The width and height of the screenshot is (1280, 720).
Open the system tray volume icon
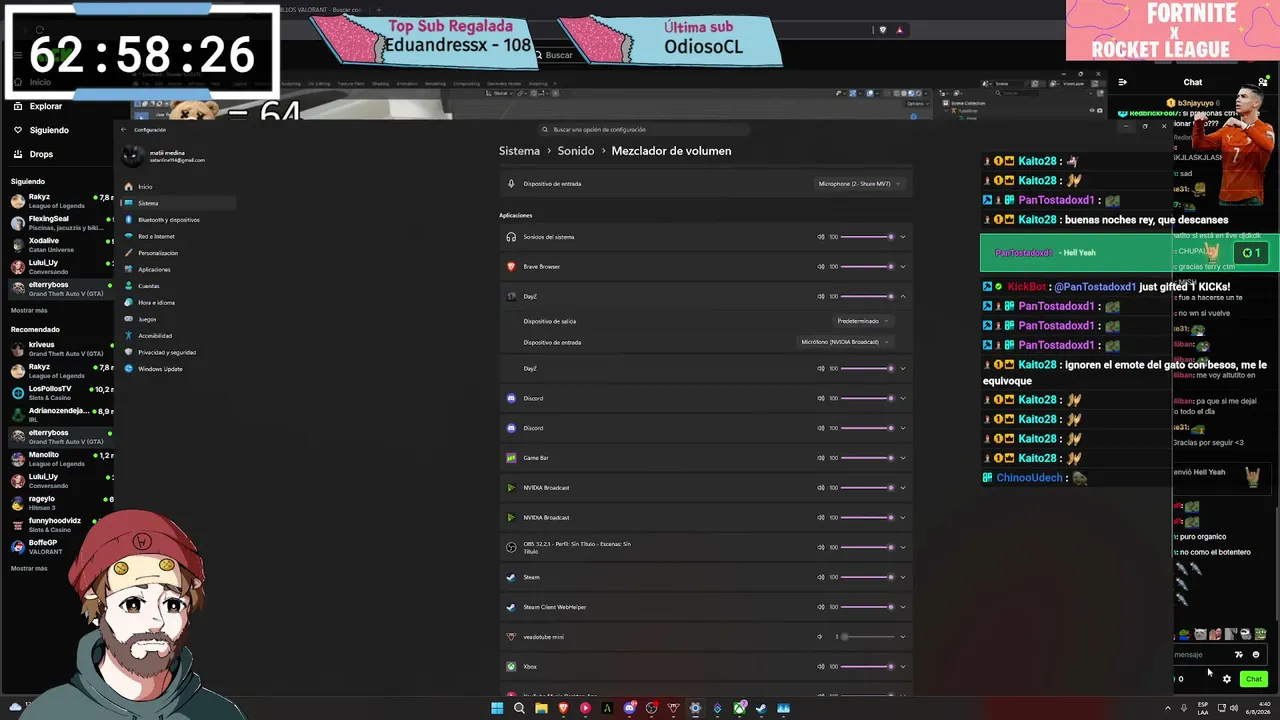point(1236,708)
